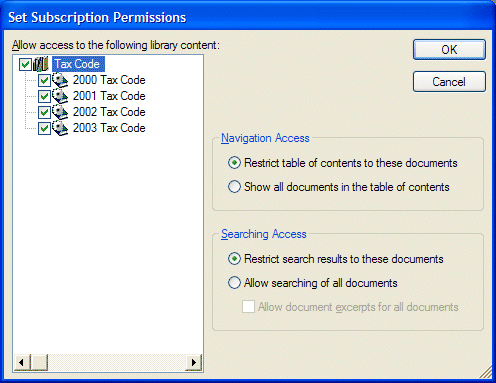This screenshot has height=383, width=496.
Task: Uncheck the 2000 Tax Code checkbox
Action: click(x=44, y=80)
